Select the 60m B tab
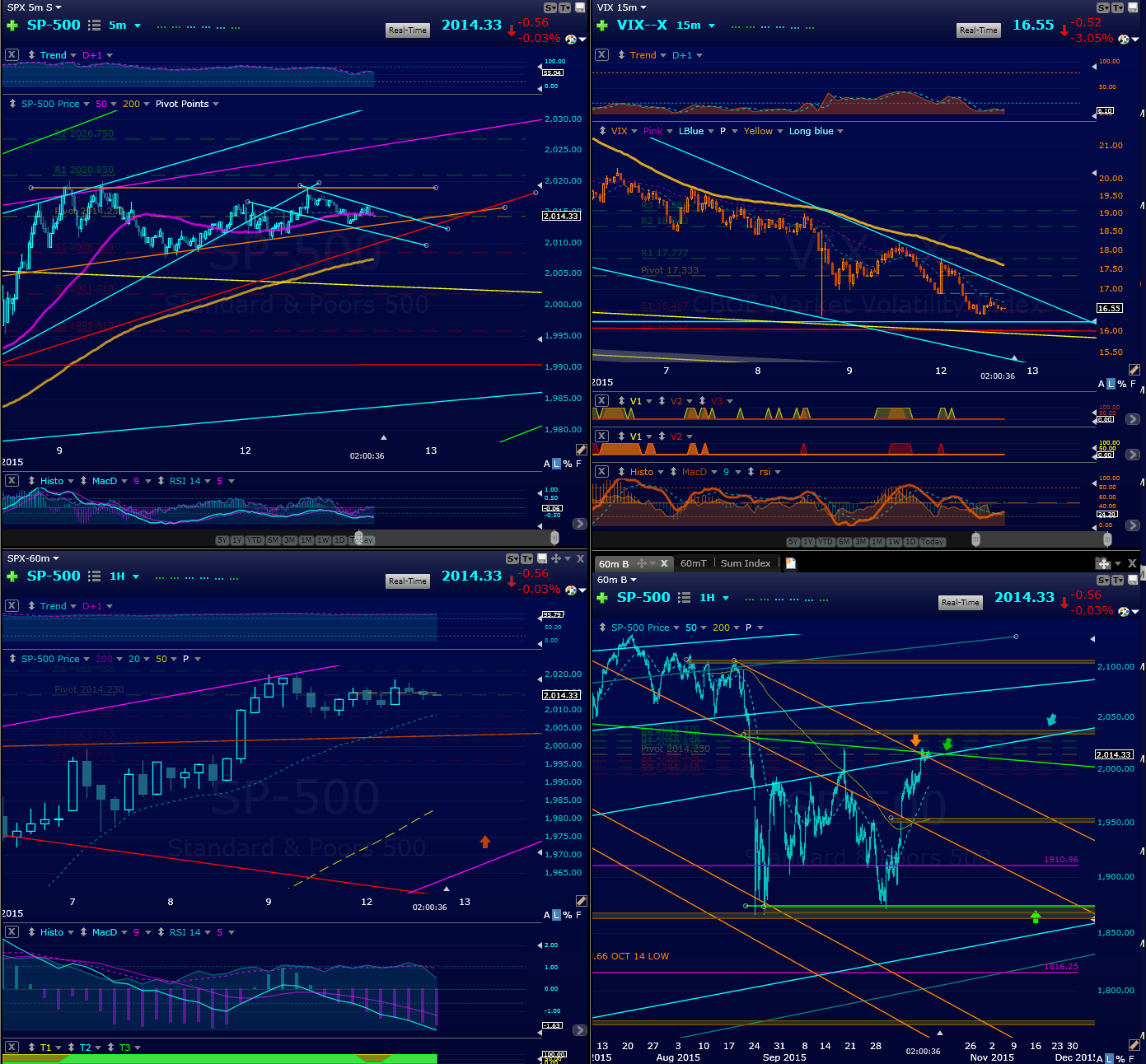Image resolution: width=1146 pixels, height=1064 pixels. tap(614, 564)
